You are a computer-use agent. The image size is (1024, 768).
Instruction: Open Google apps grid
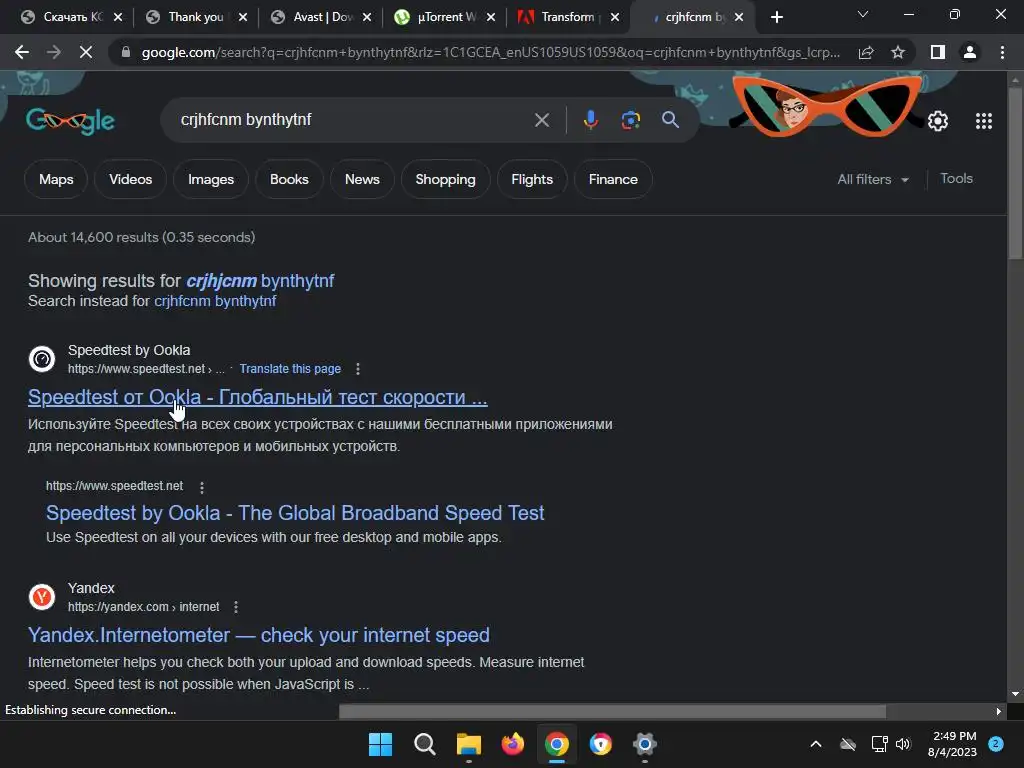[x=984, y=121]
